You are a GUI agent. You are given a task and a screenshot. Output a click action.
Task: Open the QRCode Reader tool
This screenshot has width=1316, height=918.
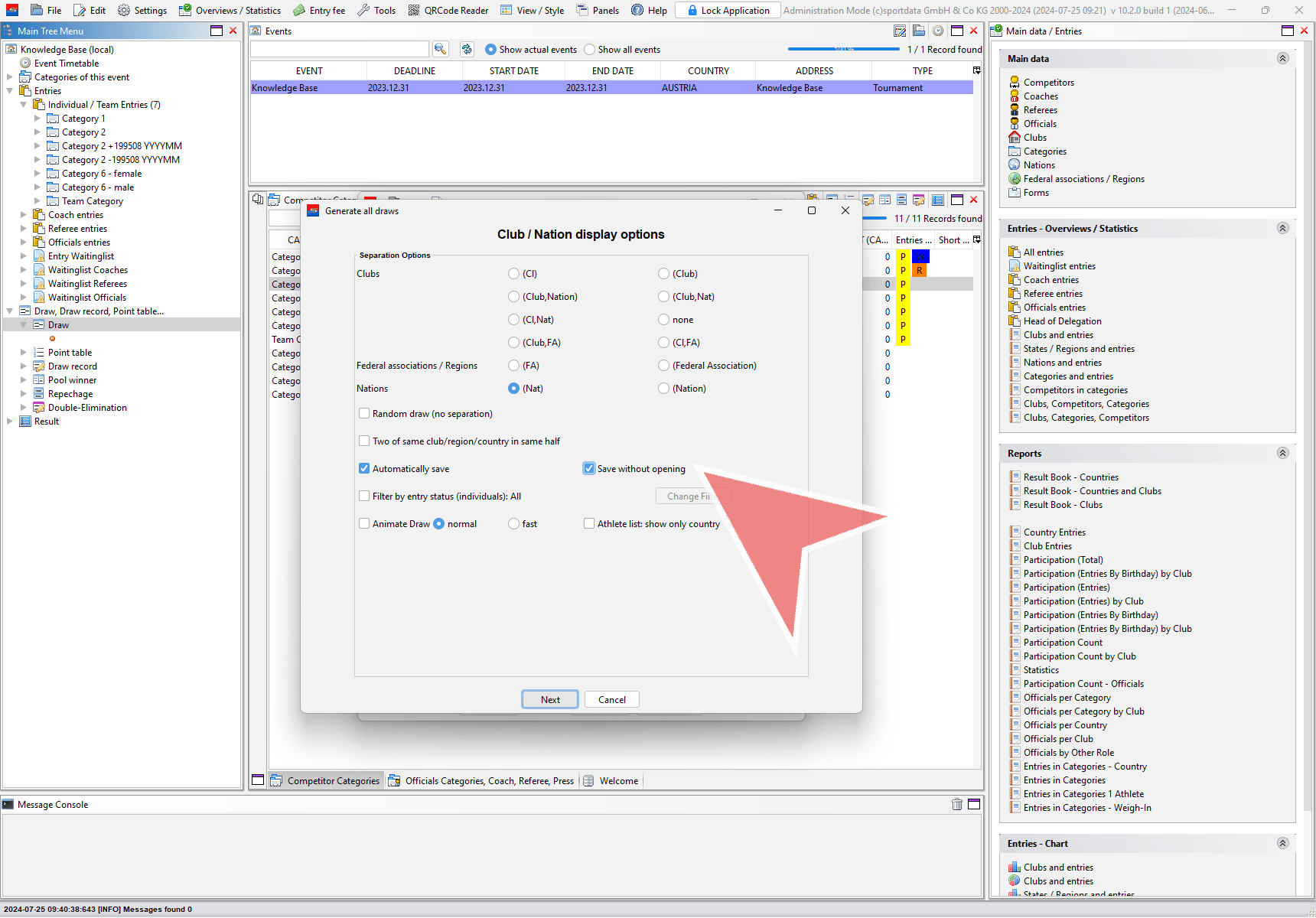(x=448, y=10)
